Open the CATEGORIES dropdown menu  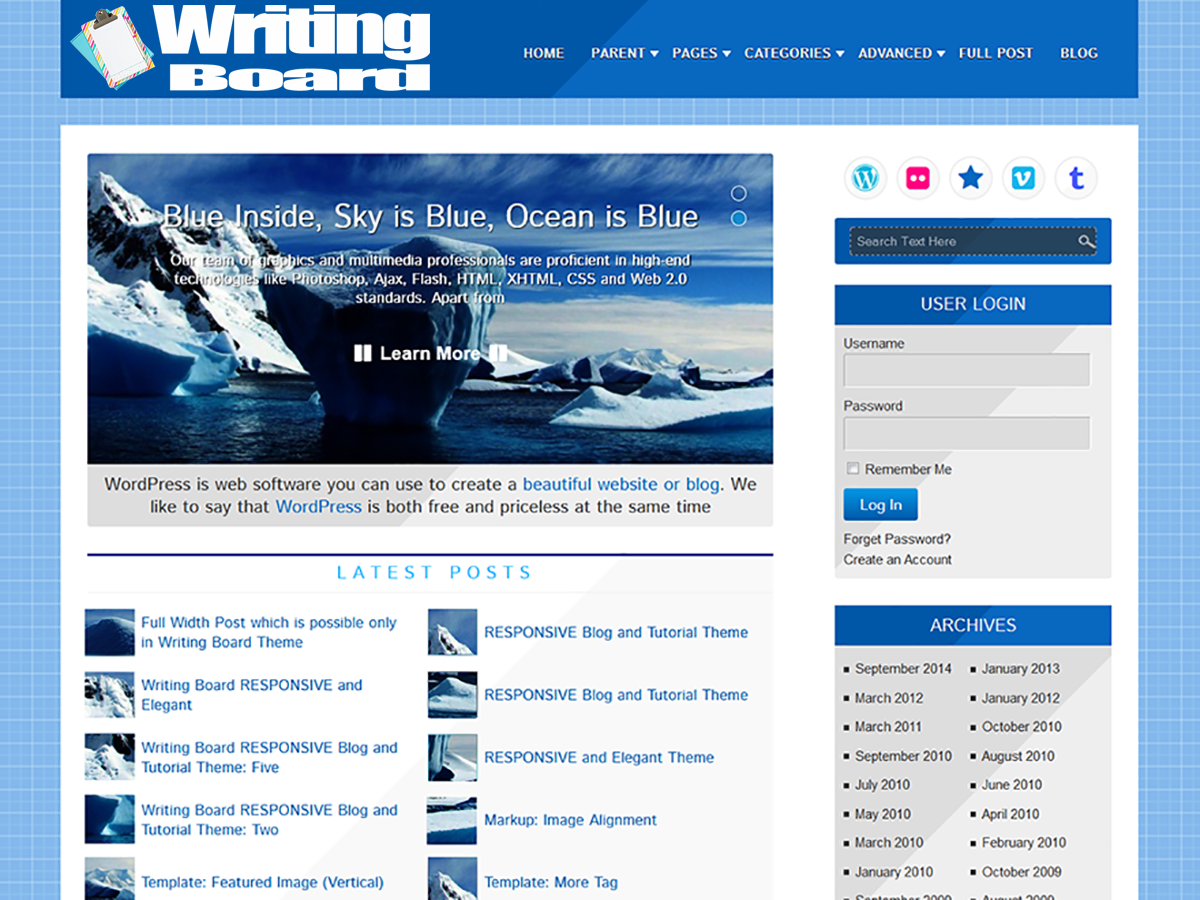(787, 53)
